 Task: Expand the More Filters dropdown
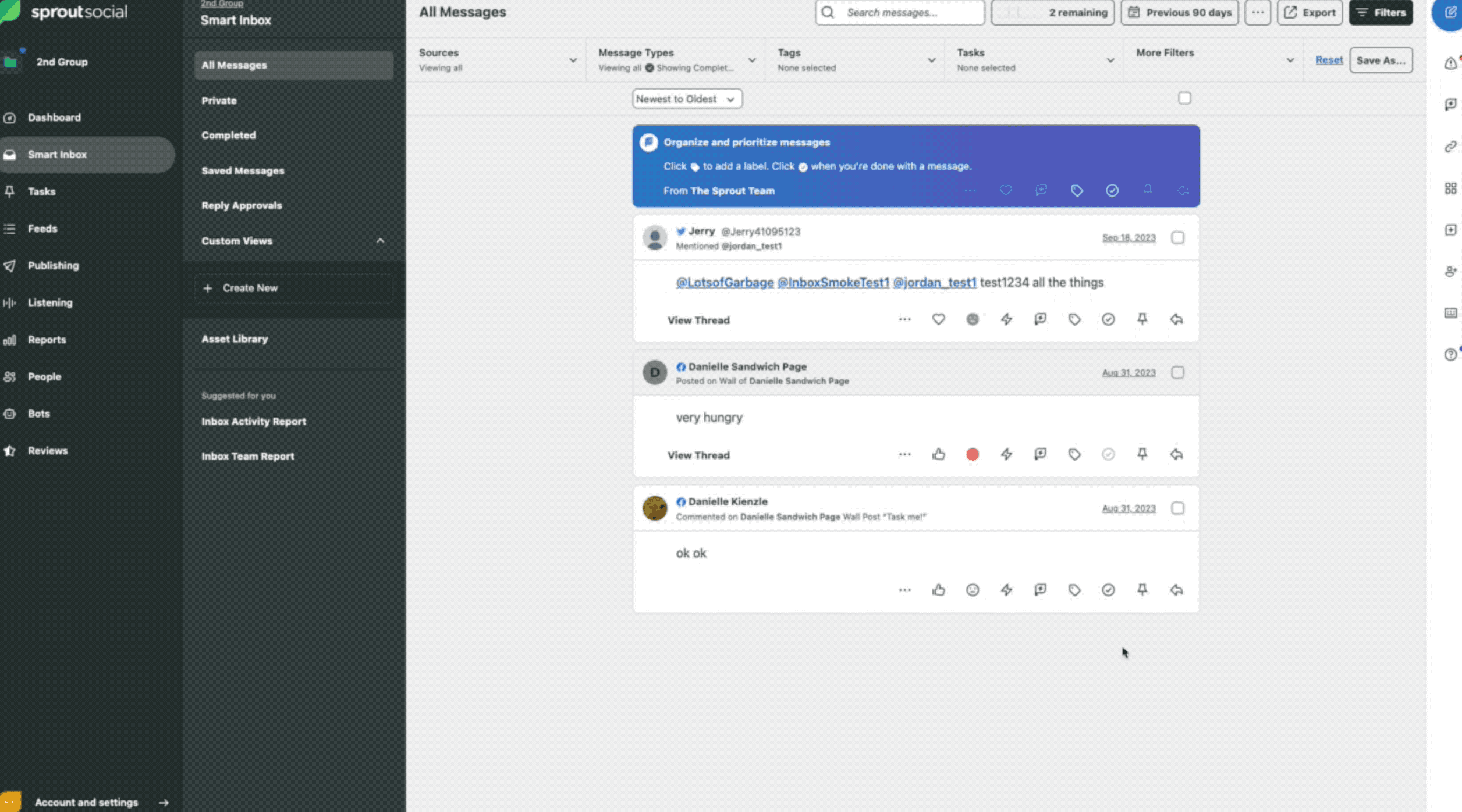[x=1213, y=60]
